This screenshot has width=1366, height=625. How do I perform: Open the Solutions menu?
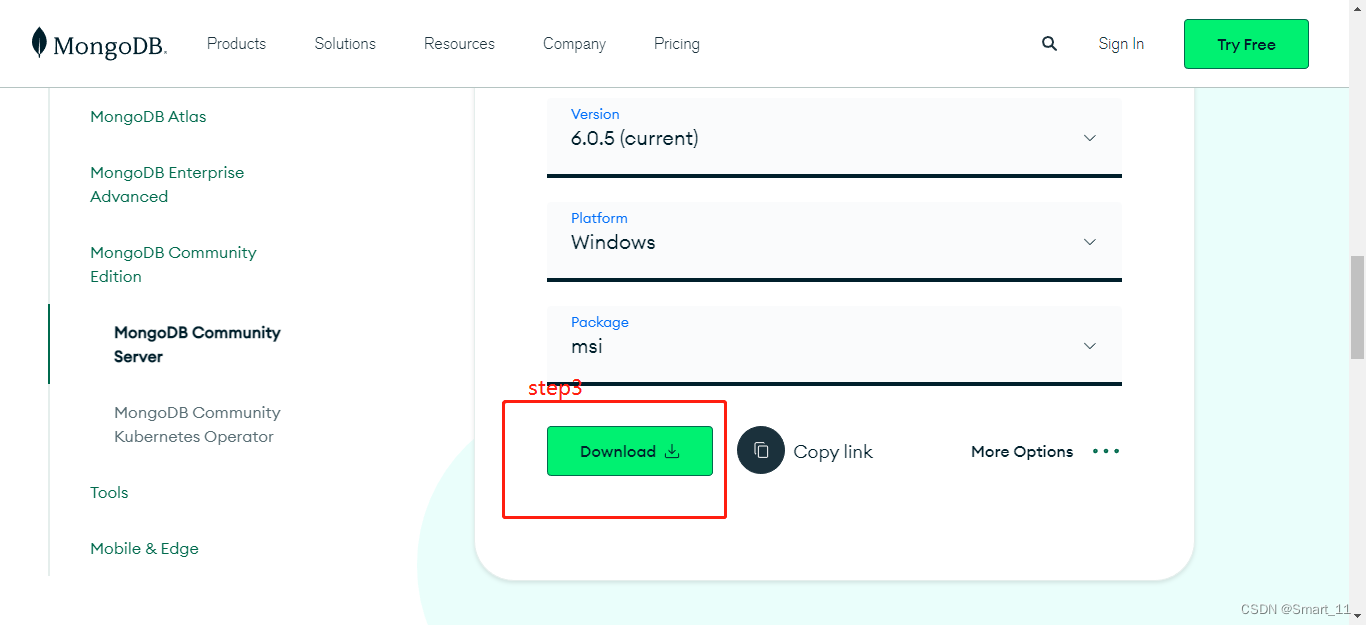[x=345, y=44]
